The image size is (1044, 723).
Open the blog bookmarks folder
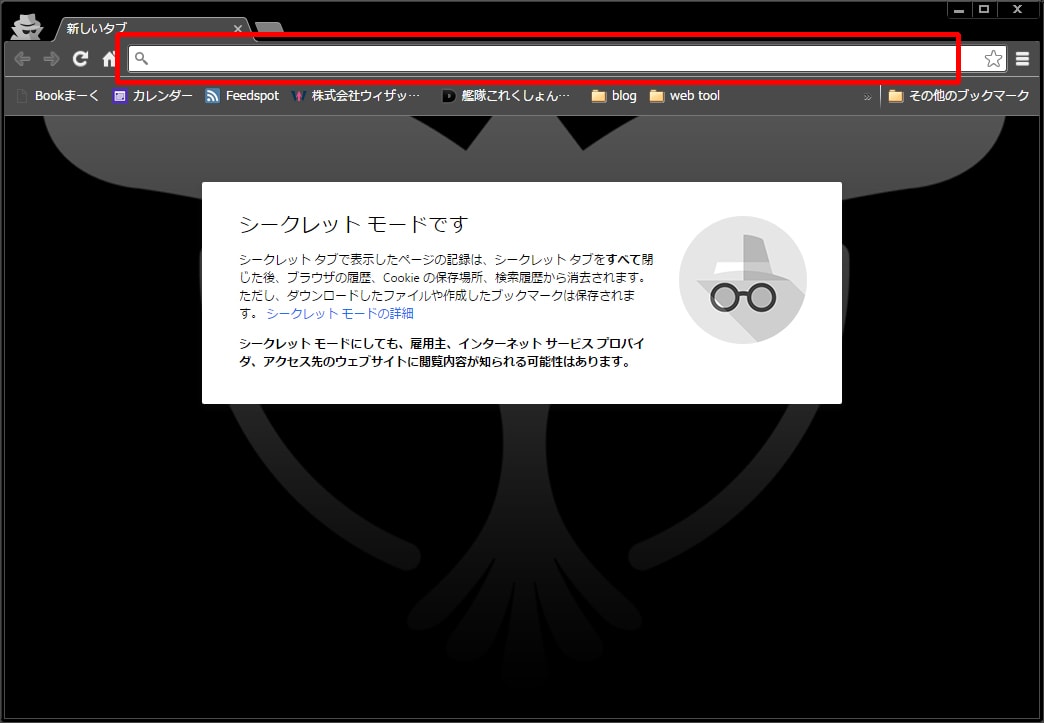coord(612,95)
